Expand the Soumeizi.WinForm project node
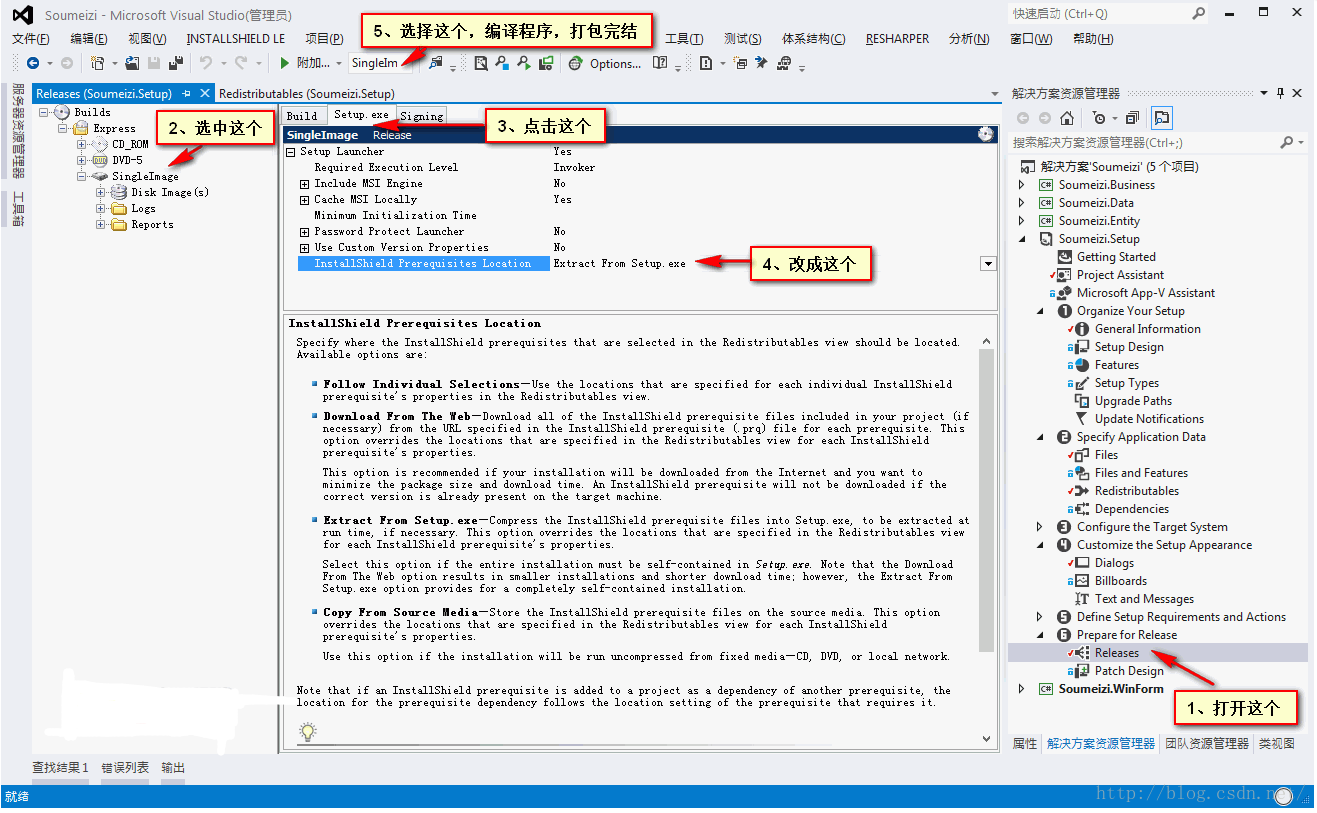Screen dimensions: 1317x813 [1021, 689]
